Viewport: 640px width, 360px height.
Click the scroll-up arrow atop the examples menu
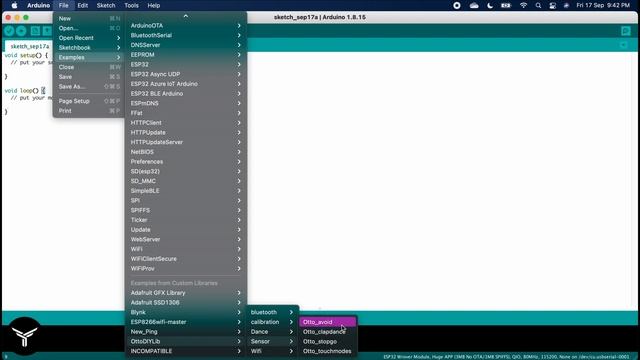[x=186, y=16]
